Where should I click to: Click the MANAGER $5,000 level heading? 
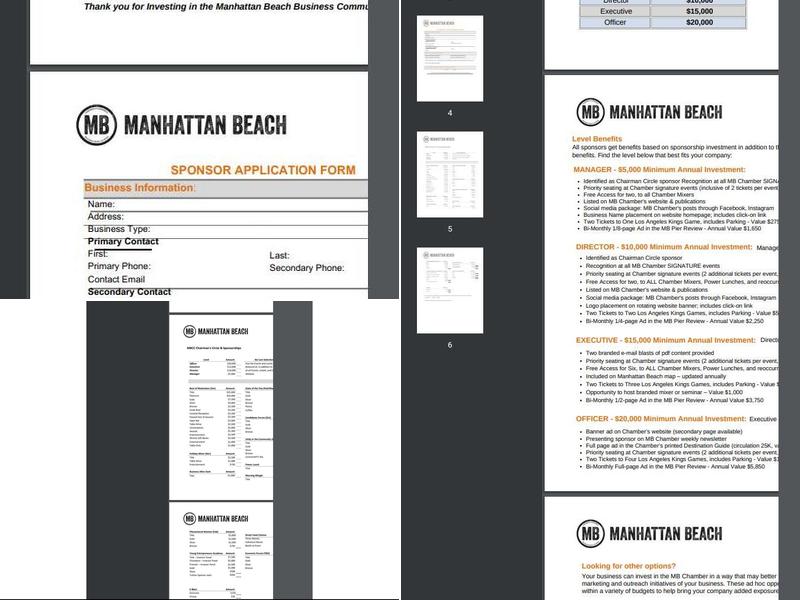(x=660, y=170)
